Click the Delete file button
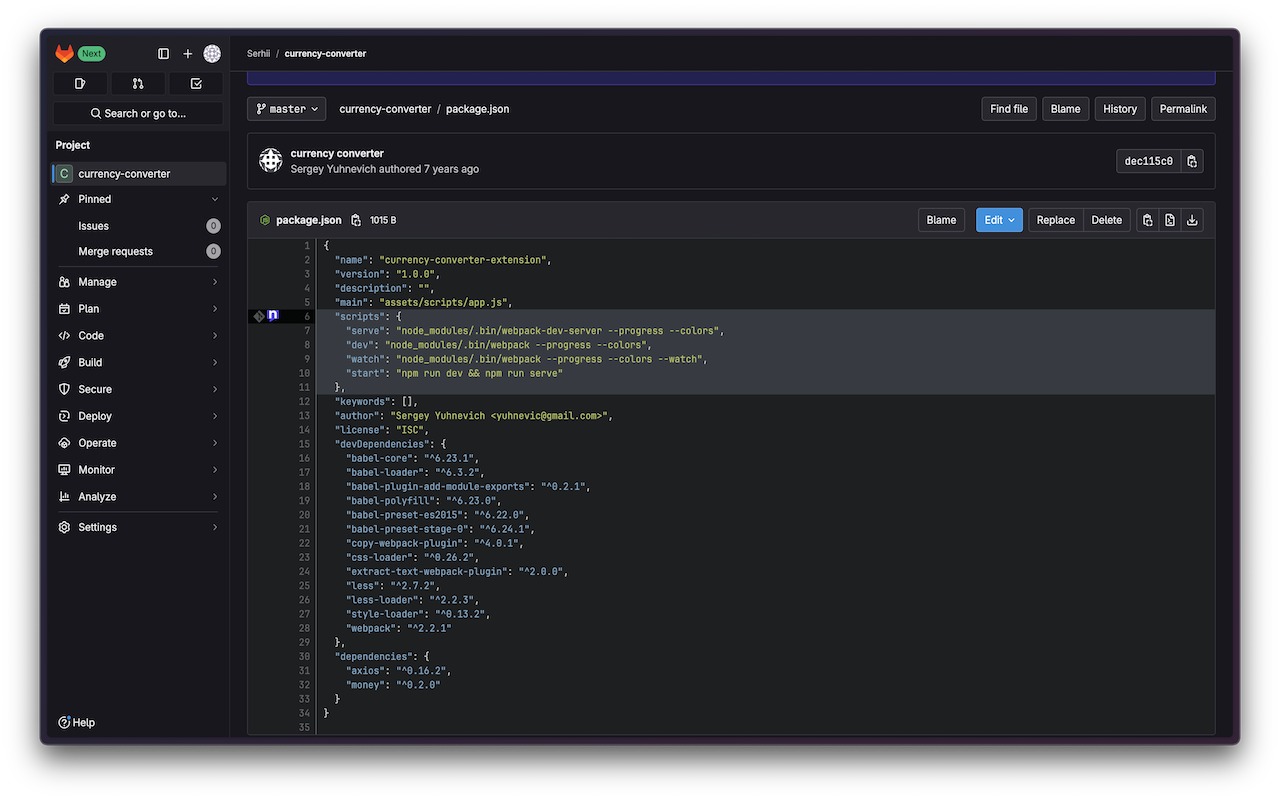Image resolution: width=1280 pixels, height=800 pixels. pos(1107,220)
